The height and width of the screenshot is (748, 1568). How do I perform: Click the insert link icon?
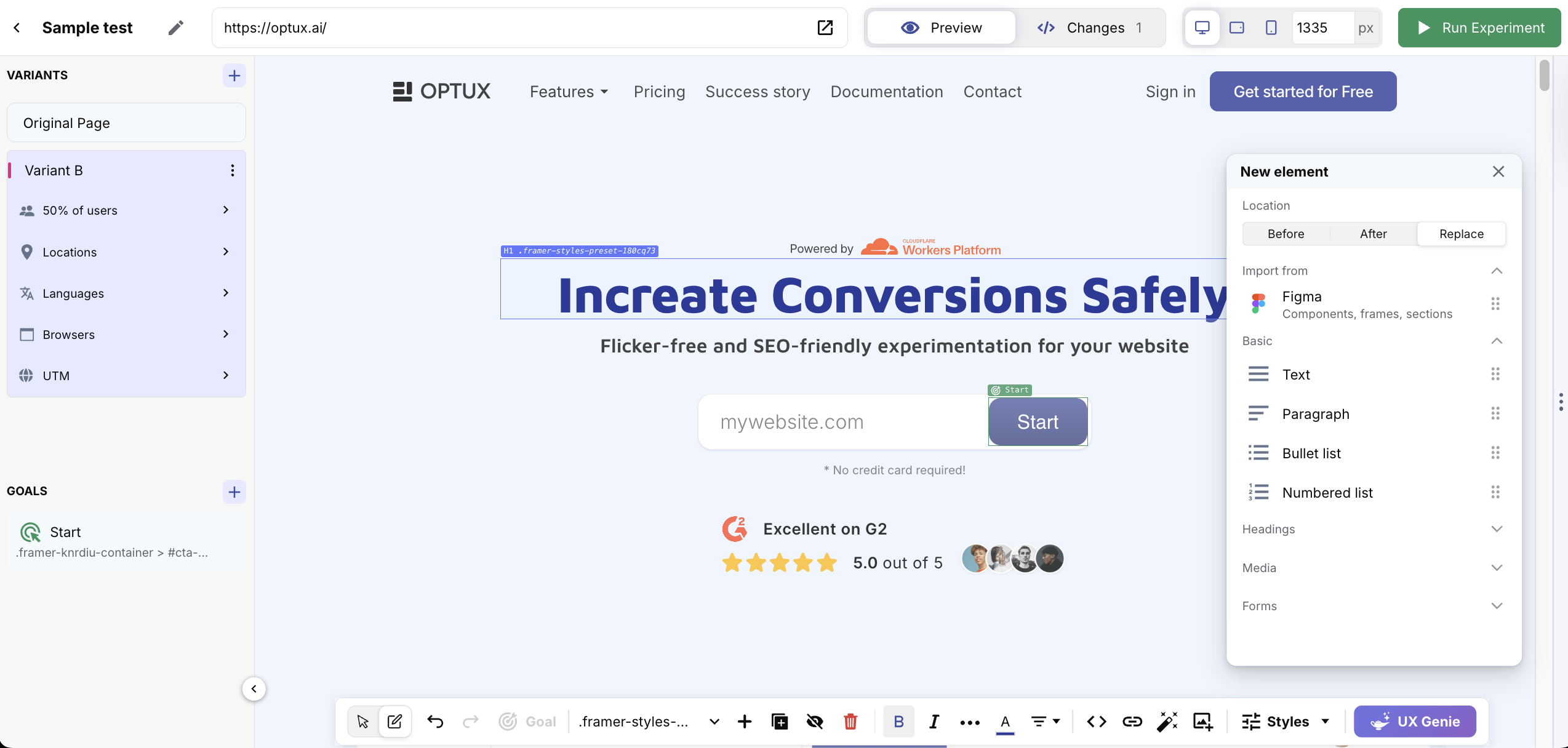[1132, 722]
